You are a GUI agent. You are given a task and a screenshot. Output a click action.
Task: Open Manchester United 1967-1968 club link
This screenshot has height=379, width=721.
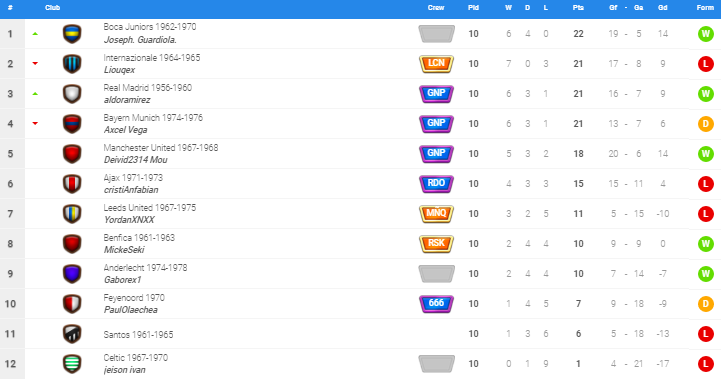[161, 148]
